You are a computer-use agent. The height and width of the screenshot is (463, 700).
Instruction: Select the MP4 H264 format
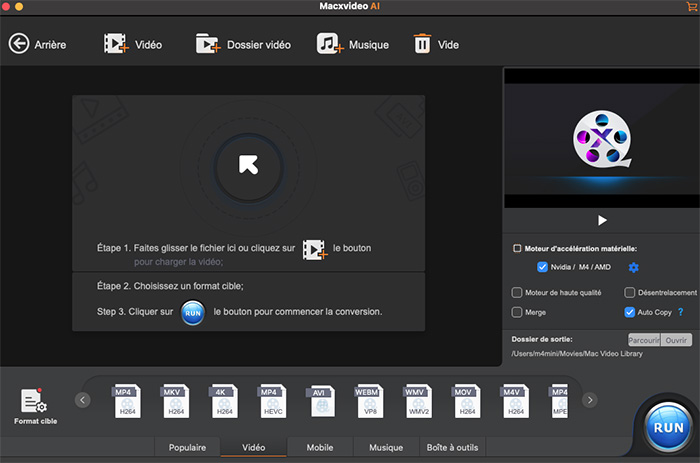pyautogui.click(x=127, y=400)
